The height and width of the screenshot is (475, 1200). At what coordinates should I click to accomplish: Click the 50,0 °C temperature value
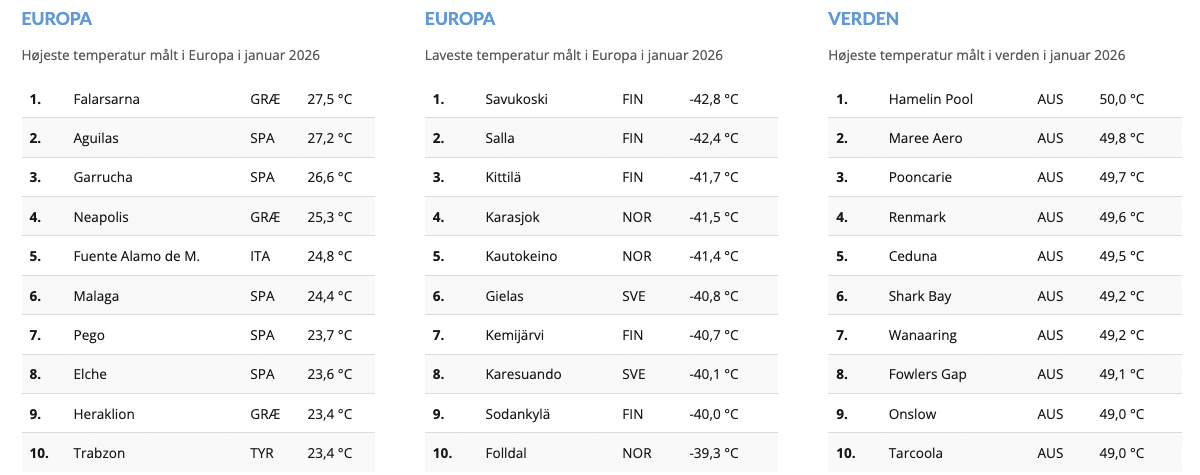[x=1121, y=99]
